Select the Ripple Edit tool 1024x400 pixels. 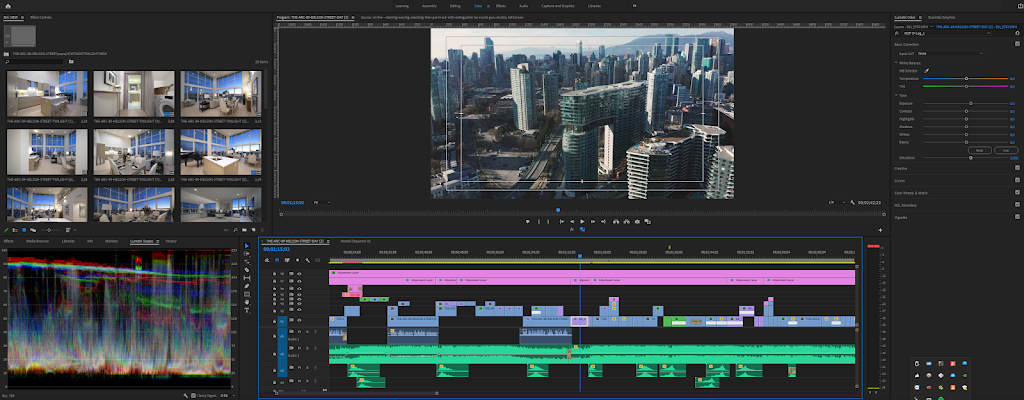247,261
